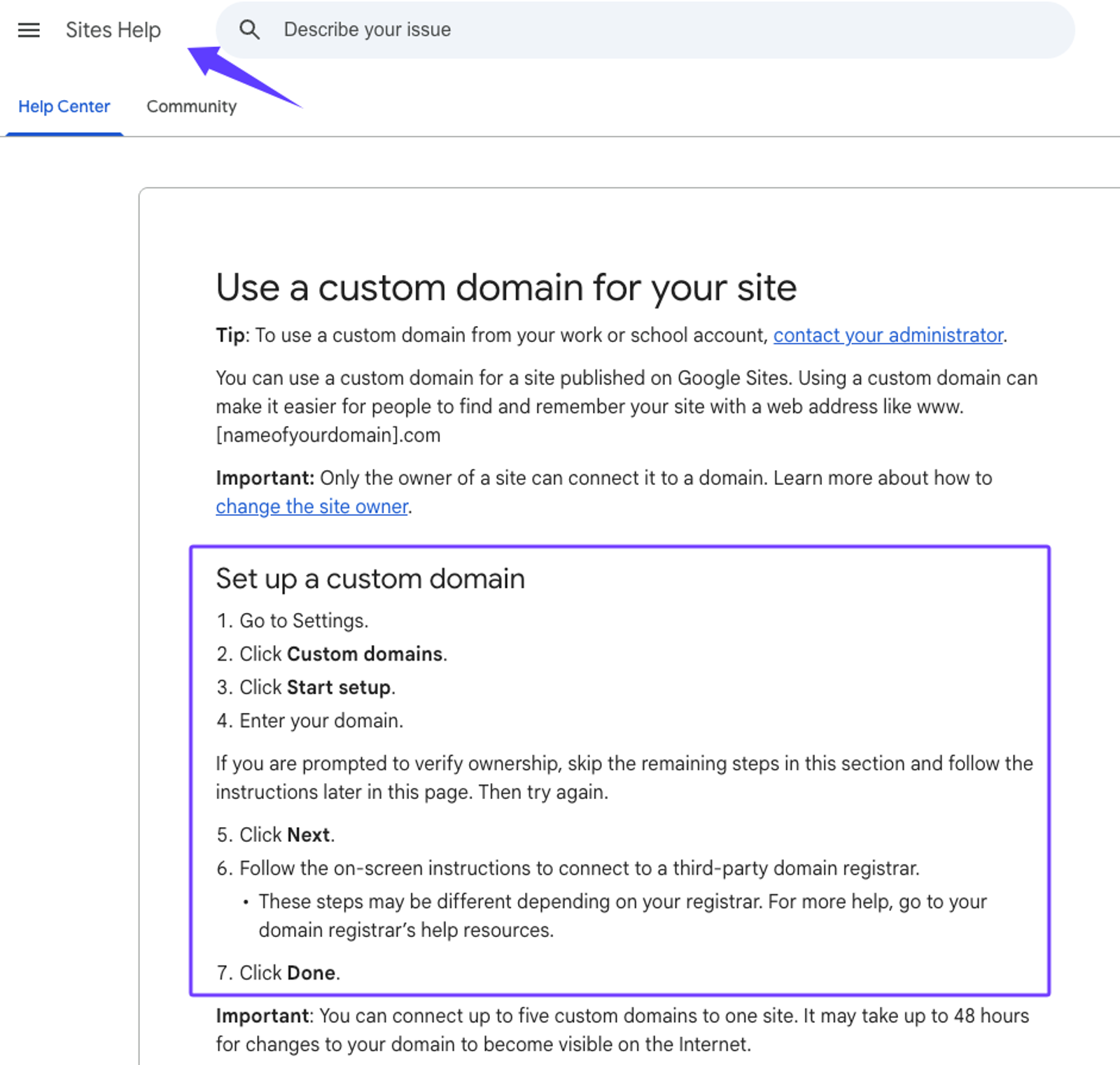Screen dimensions: 1120x1065
Task: Click the Set up a custom domain heading
Action: (370, 579)
